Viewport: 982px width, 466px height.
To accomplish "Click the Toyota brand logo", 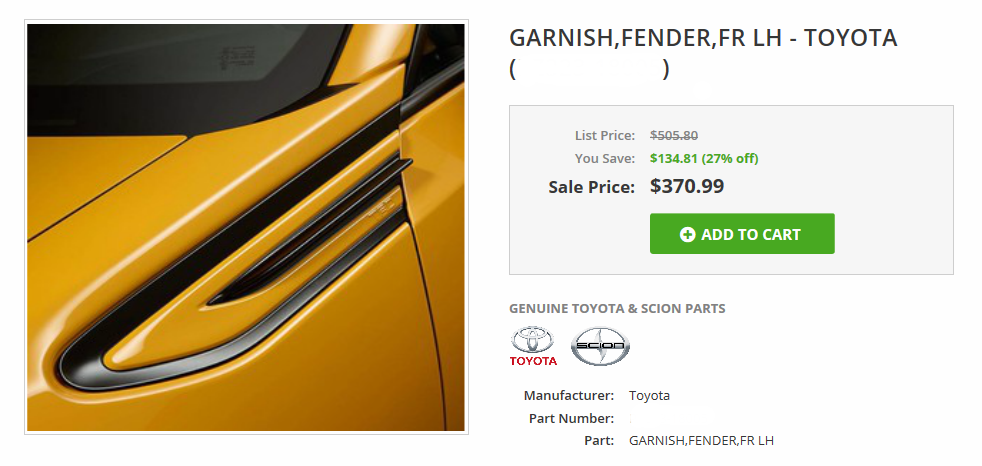I will pyautogui.click(x=533, y=346).
